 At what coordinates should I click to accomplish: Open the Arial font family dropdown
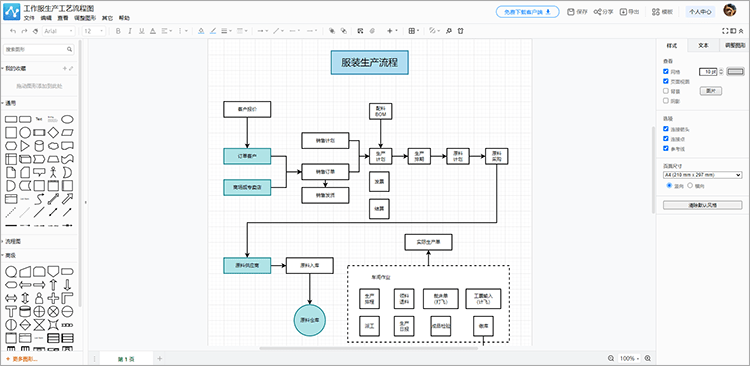59,31
